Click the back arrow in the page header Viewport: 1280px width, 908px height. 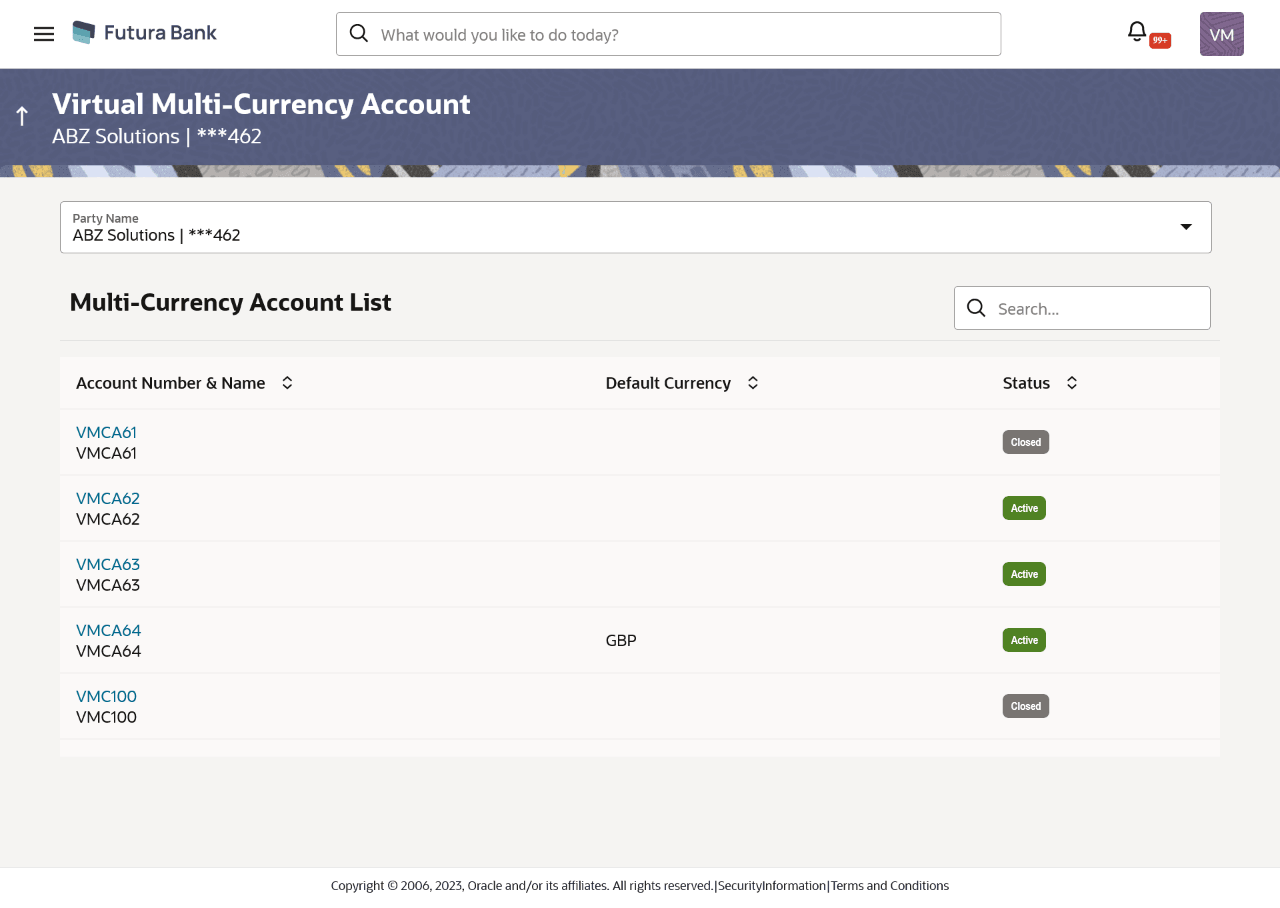[x=20, y=115]
